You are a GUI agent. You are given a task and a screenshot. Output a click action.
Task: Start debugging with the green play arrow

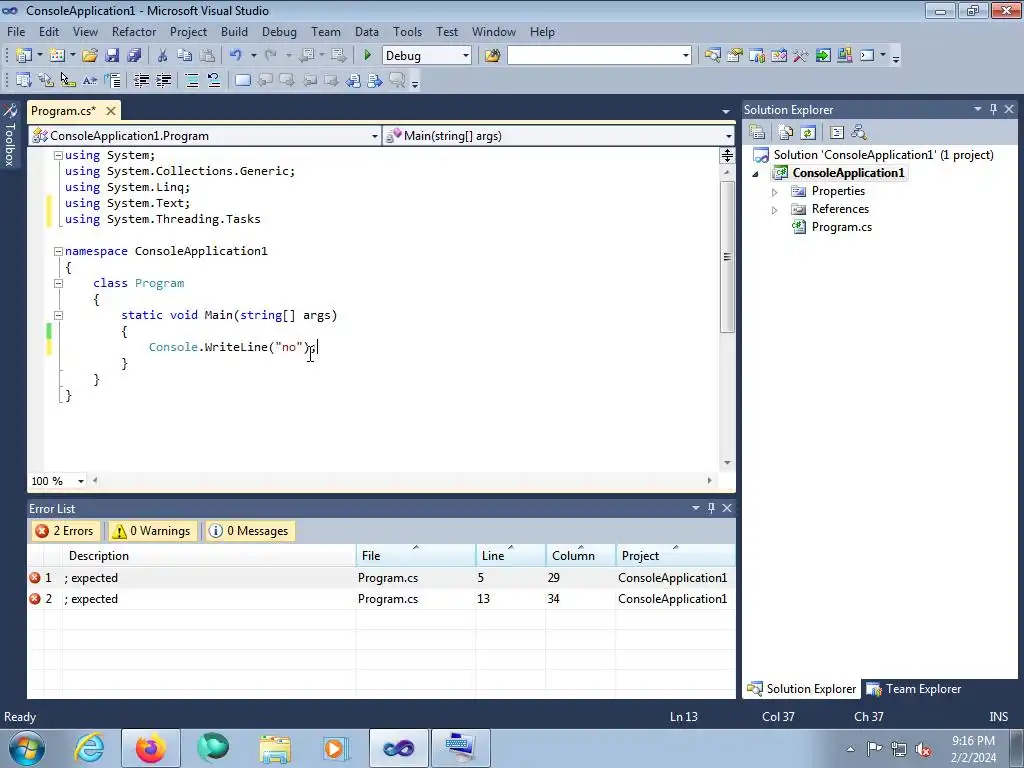point(367,56)
